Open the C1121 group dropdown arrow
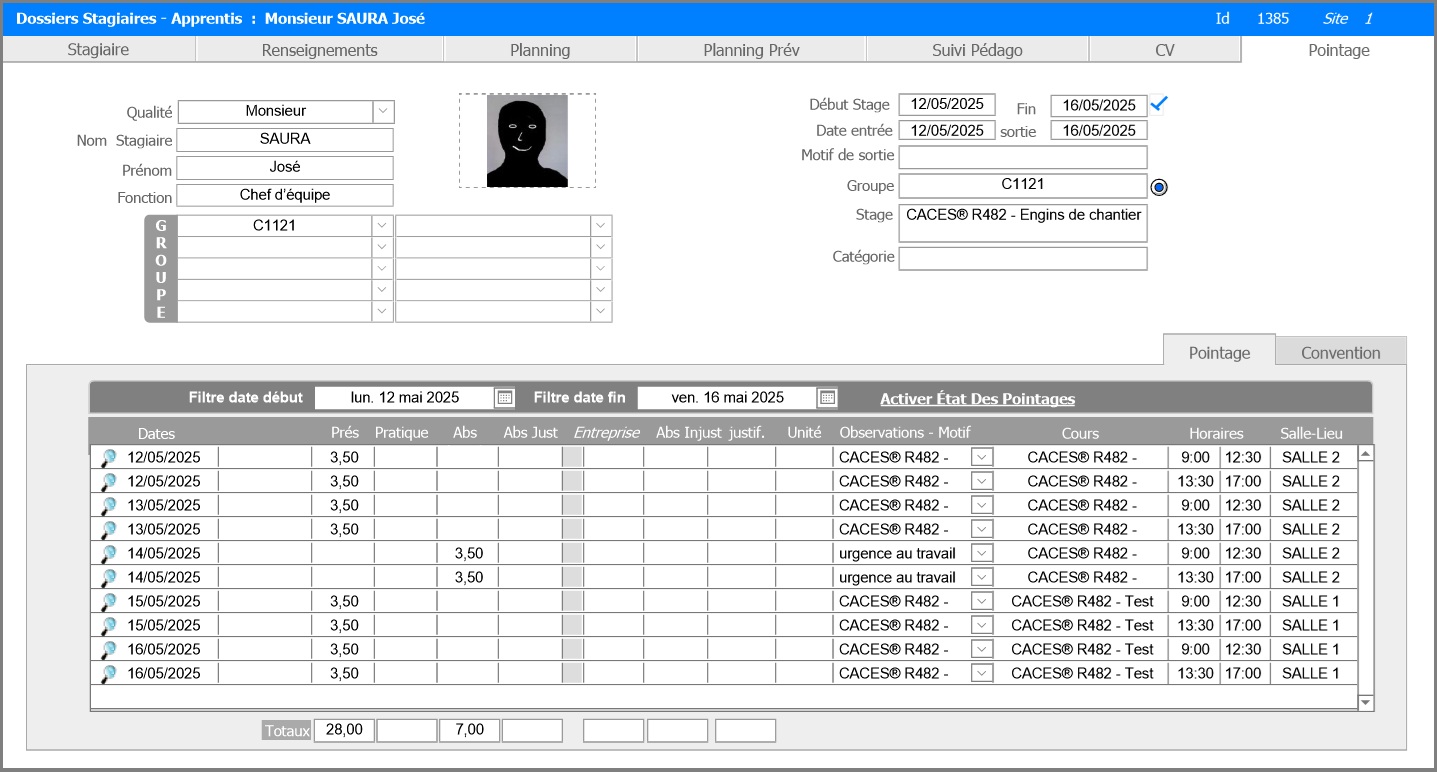Viewport: 1437px width, 772px height. [382, 226]
